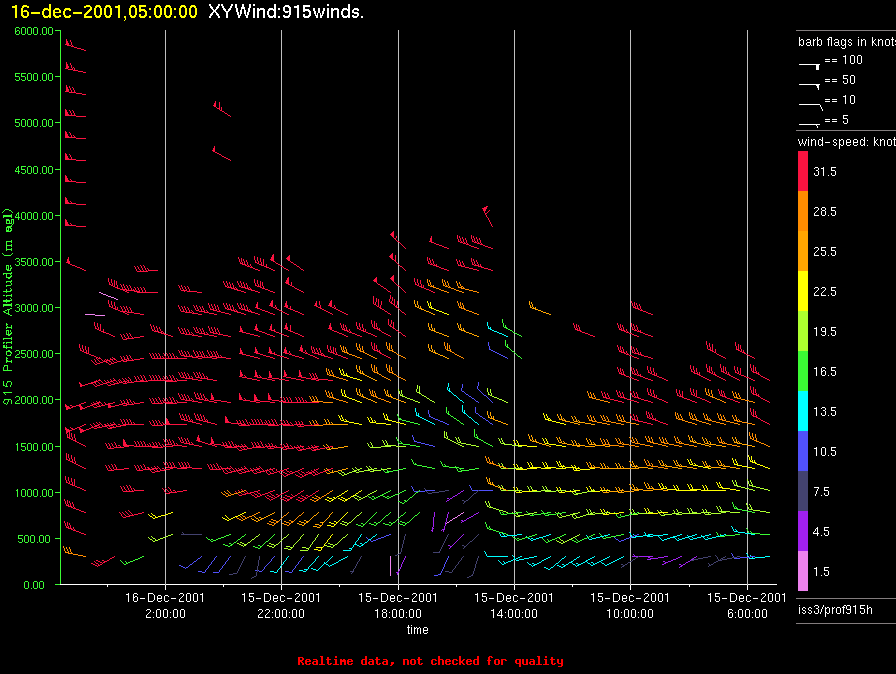Click the 31.5 wind-speed scale value

point(825,172)
